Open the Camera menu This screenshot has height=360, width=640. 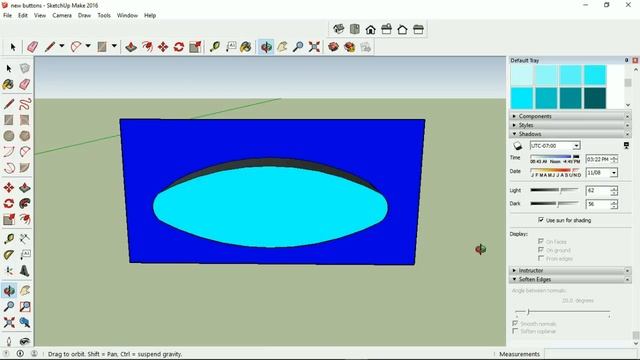coord(62,16)
